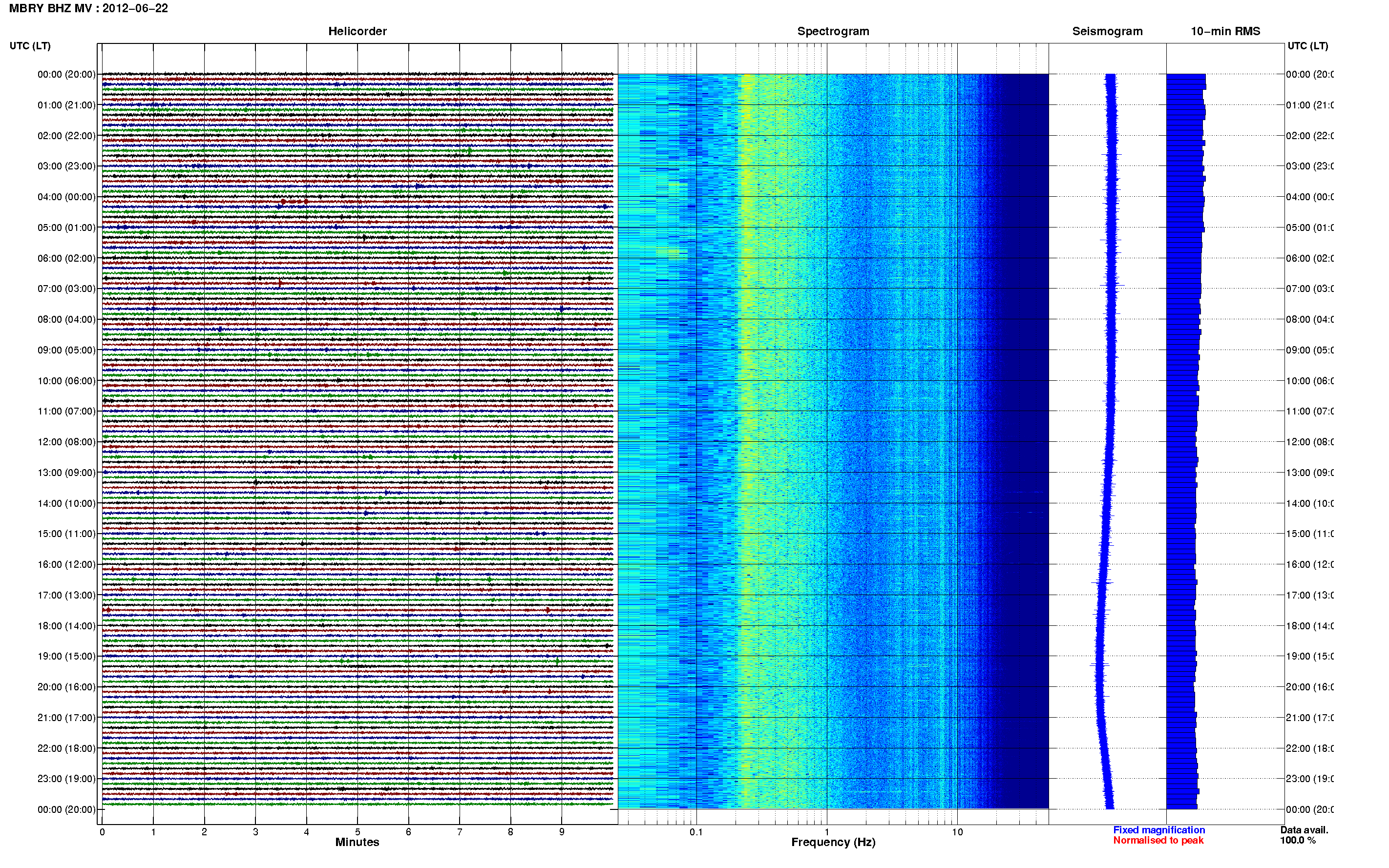Viewport: 1389px width, 868px height.
Task: Click the left time label '20:00 (16:00)'
Action: tap(66, 686)
